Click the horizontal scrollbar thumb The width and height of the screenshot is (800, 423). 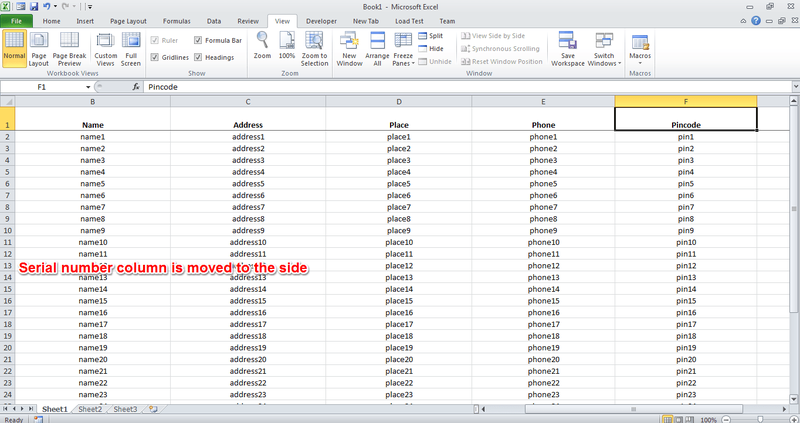coord(634,409)
